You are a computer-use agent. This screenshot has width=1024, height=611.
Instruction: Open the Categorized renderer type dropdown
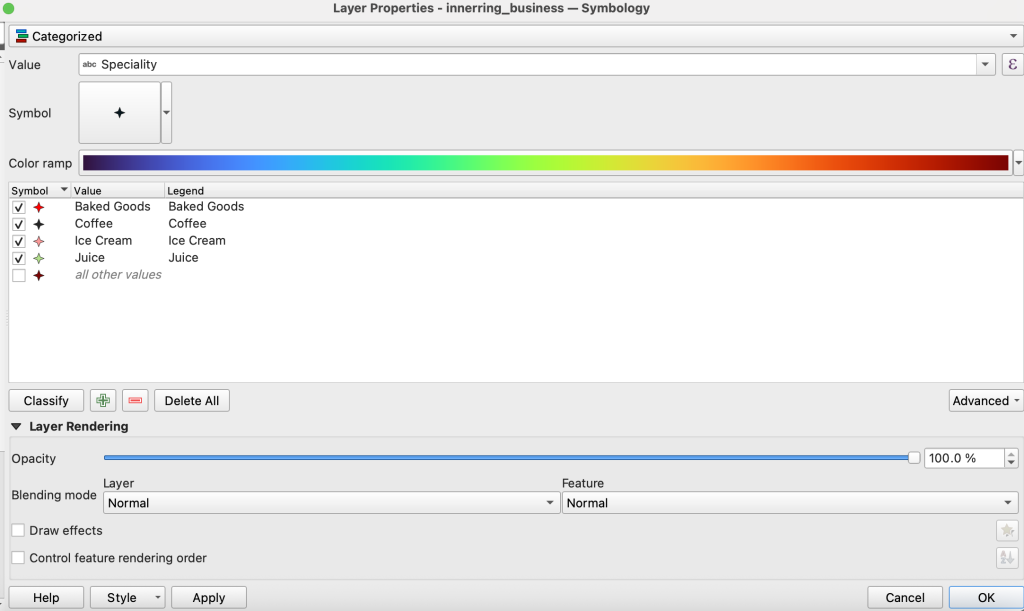coord(512,36)
